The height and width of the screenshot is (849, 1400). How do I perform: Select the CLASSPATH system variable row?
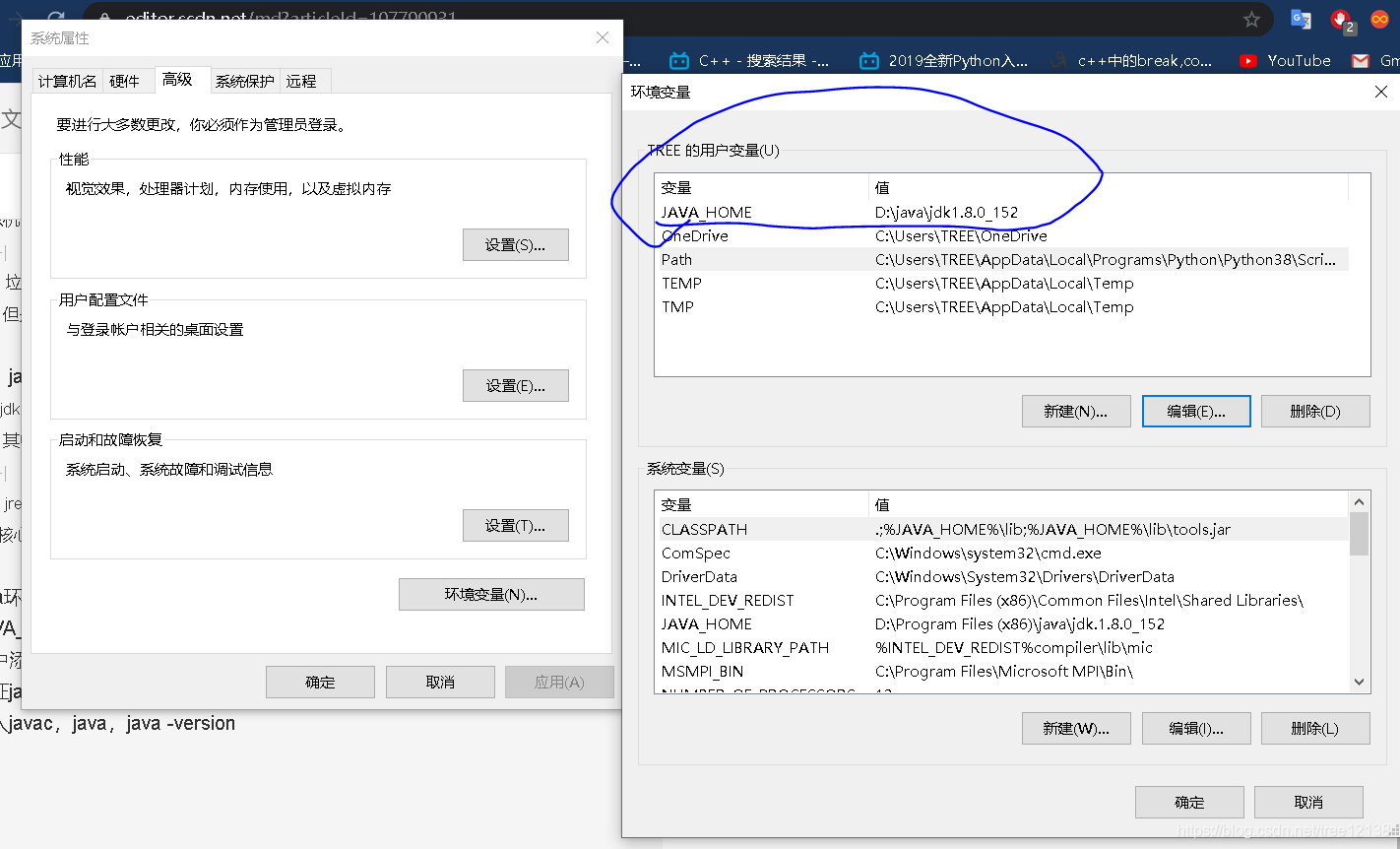[1001, 530]
